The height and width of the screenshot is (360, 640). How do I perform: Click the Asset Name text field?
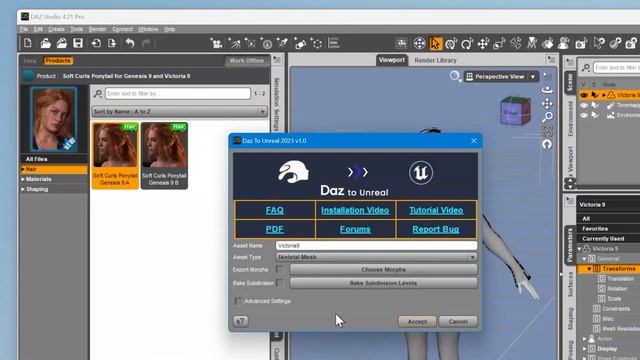point(376,245)
